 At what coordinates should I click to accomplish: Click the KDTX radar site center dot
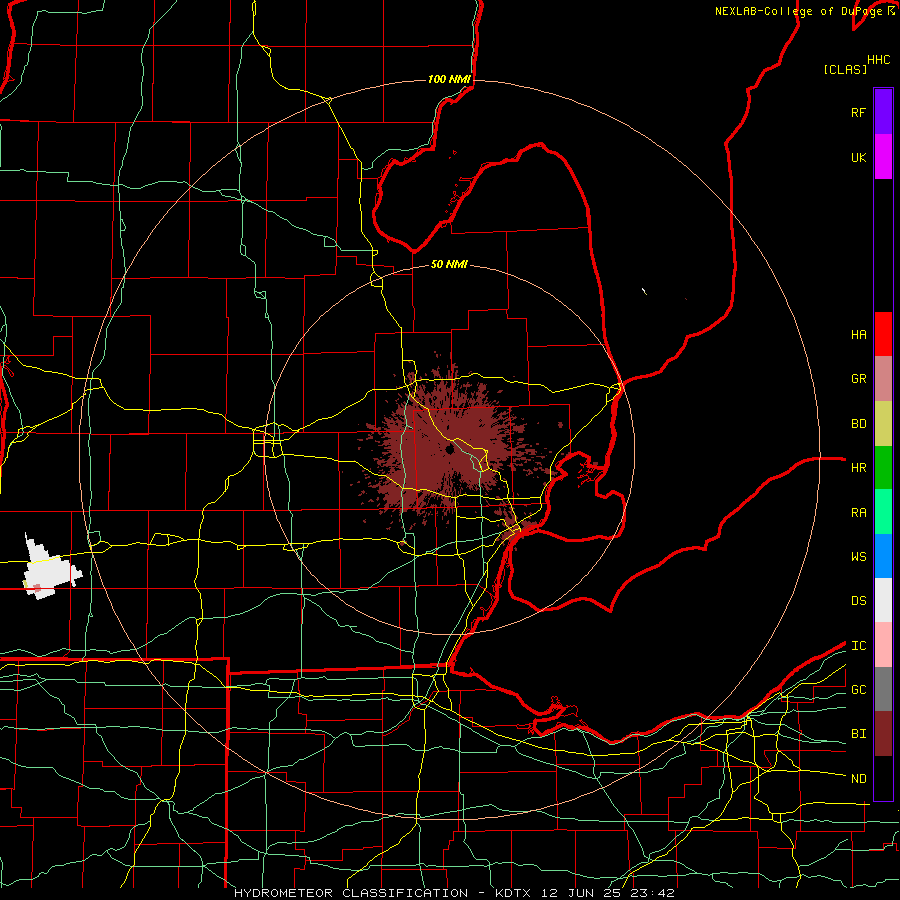450,449
